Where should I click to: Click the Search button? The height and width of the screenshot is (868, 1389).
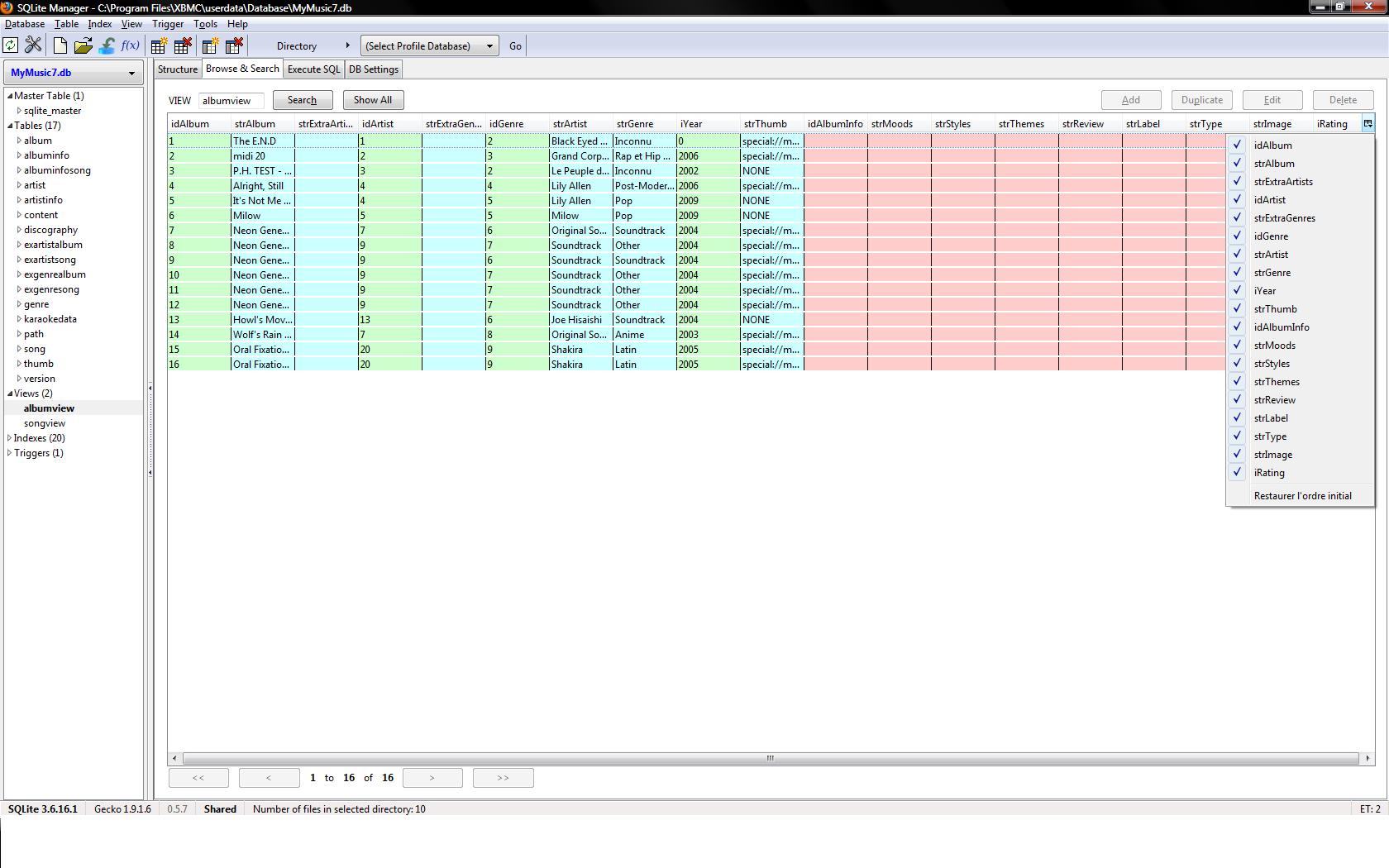coord(302,100)
